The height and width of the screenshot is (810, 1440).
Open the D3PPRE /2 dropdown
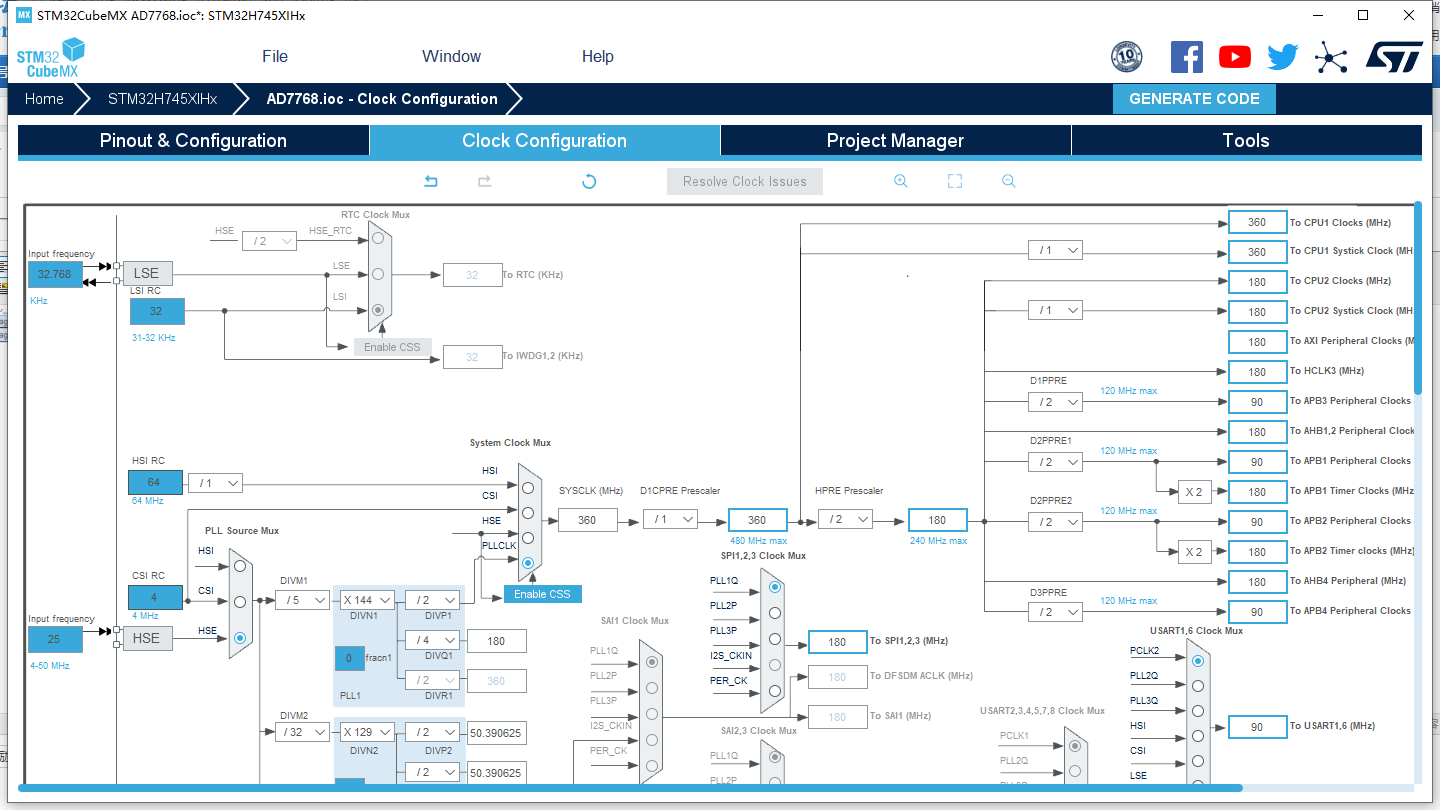(1055, 612)
